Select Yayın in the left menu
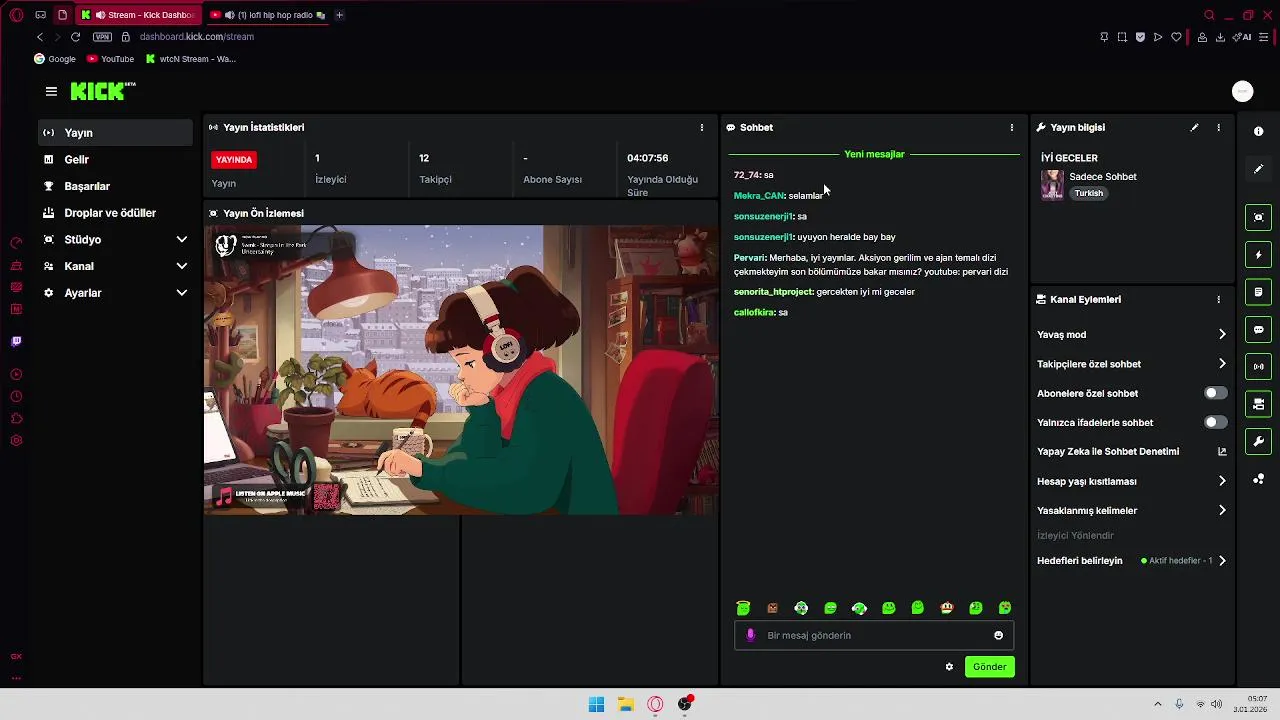This screenshot has height=720, width=1280. click(x=116, y=133)
